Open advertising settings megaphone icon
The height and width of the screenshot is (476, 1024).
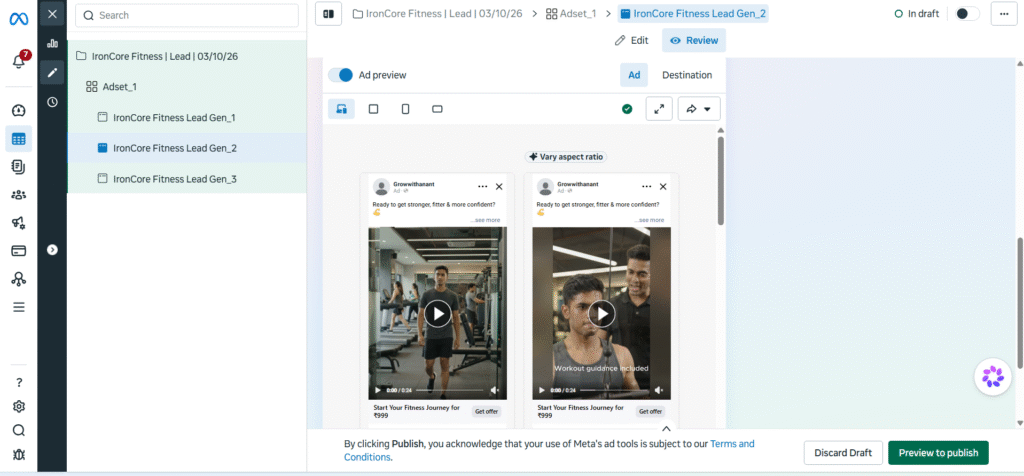(x=19, y=223)
